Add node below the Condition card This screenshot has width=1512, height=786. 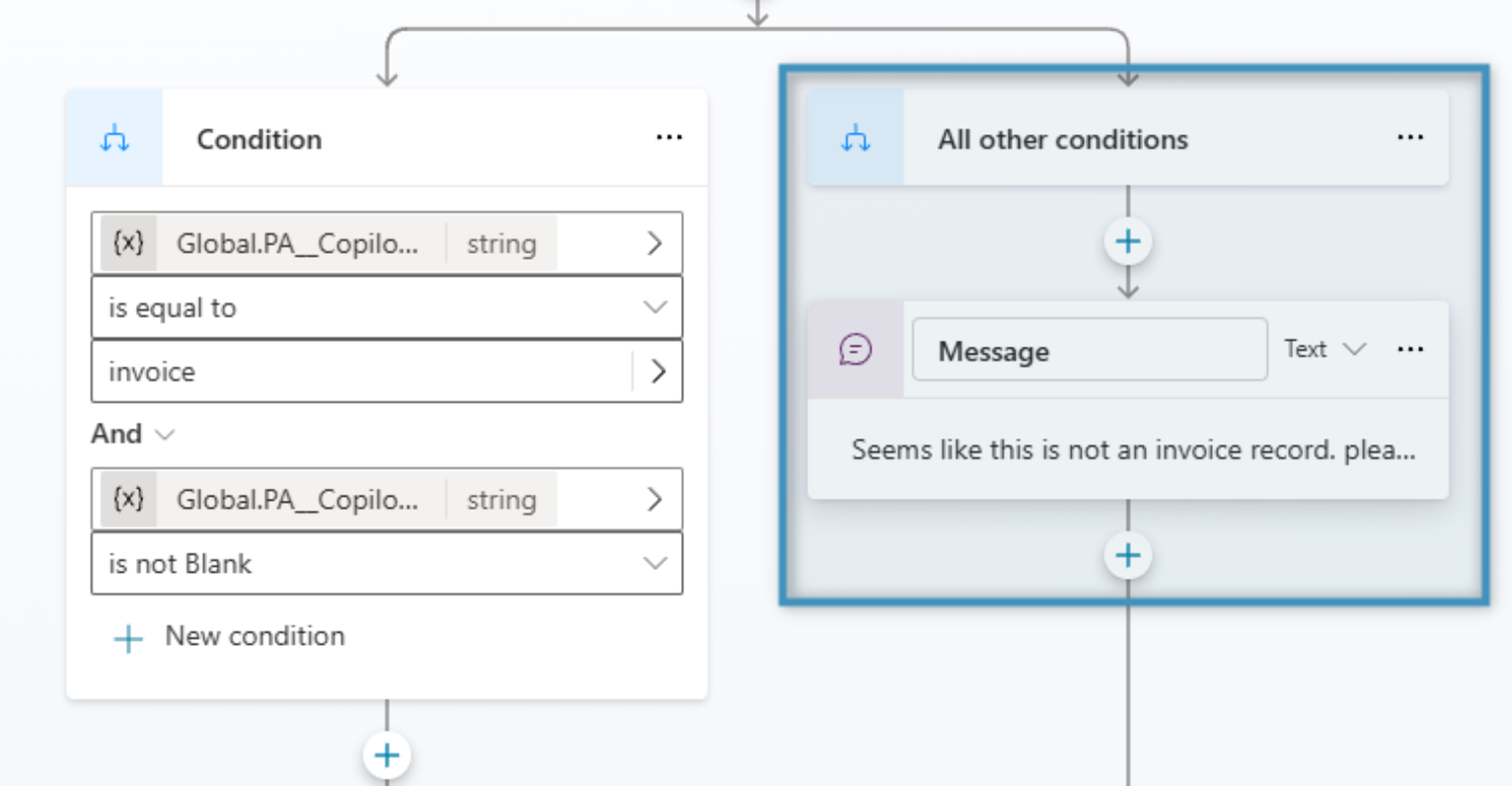tap(387, 756)
